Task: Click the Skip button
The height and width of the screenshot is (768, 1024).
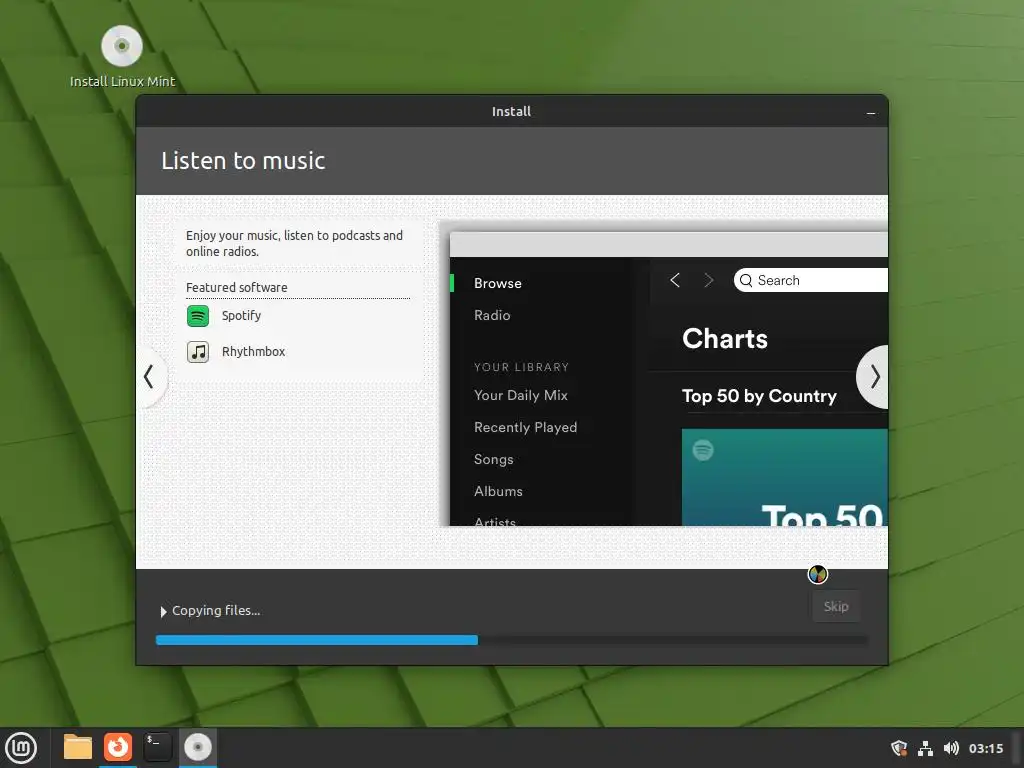Action: pos(836,607)
